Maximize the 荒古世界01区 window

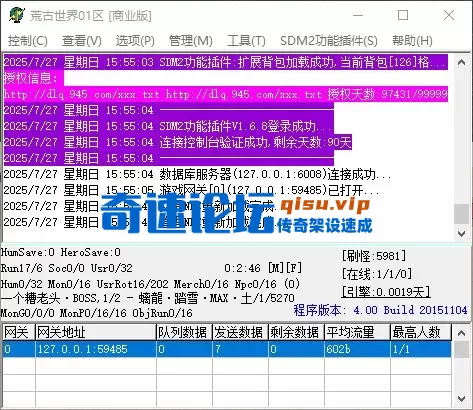coord(403,15)
